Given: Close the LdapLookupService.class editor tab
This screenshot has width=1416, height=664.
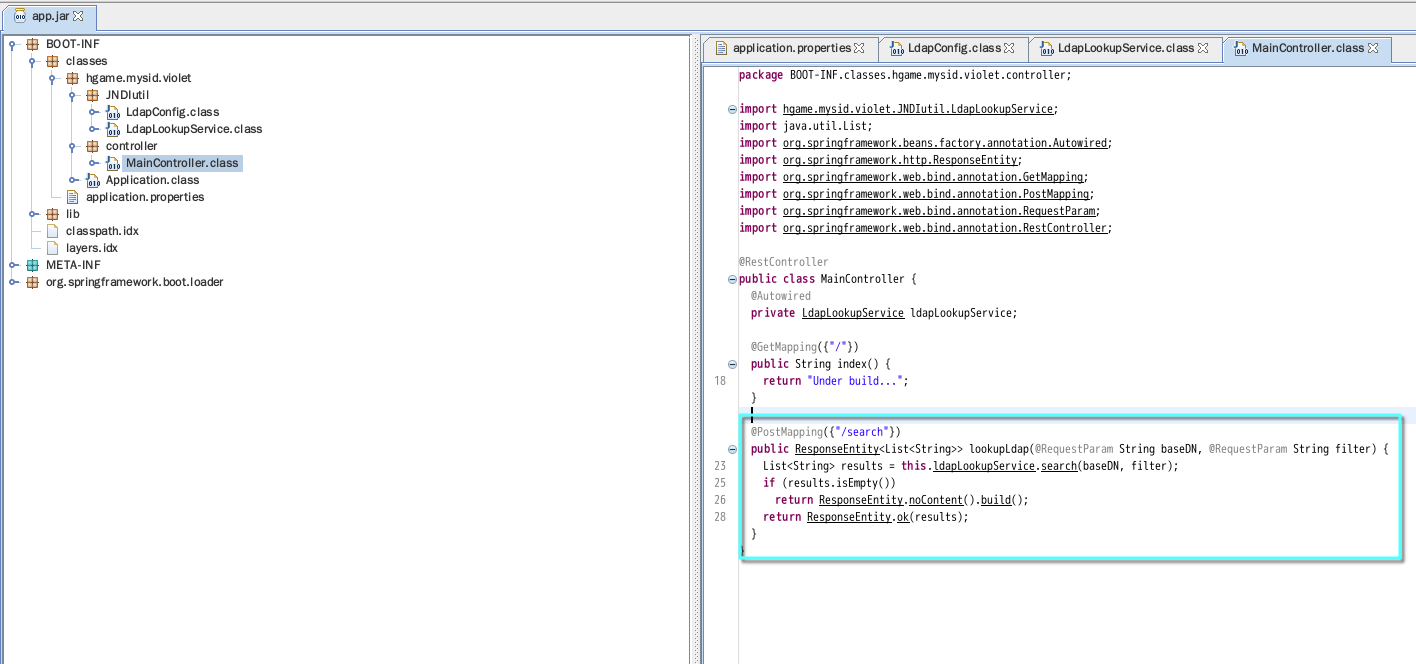Looking at the screenshot, I should 1203,48.
